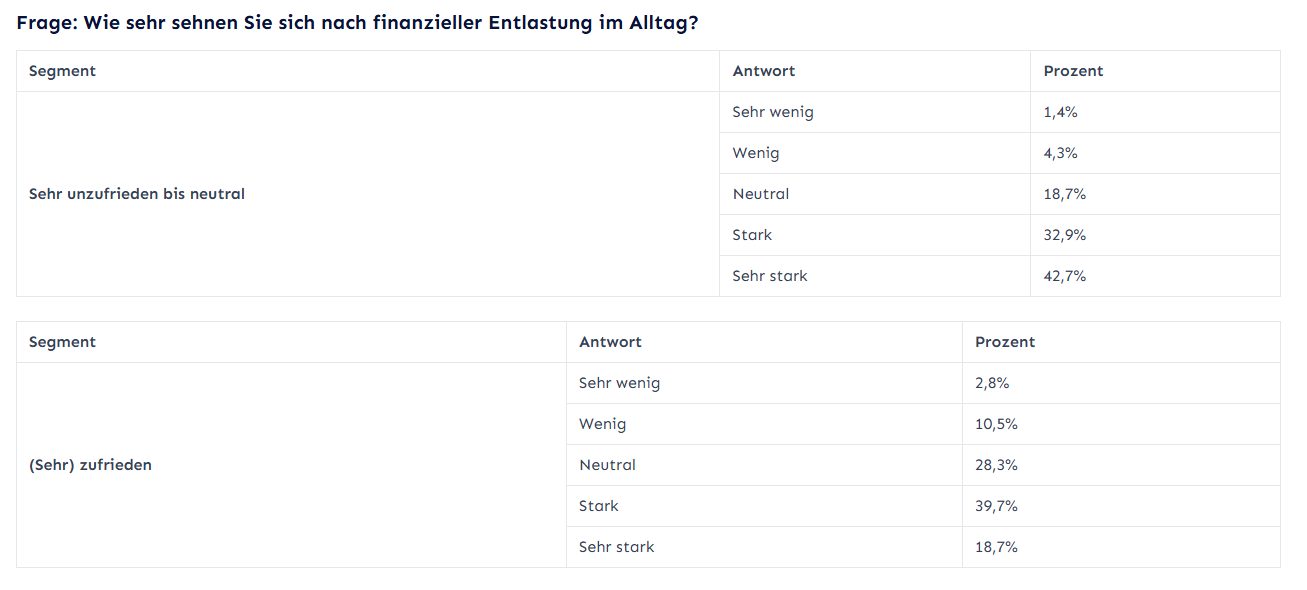Click the 2,8% percentage cell
Image resolution: width=1307 pixels, height=590 pixels.
click(x=992, y=383)
